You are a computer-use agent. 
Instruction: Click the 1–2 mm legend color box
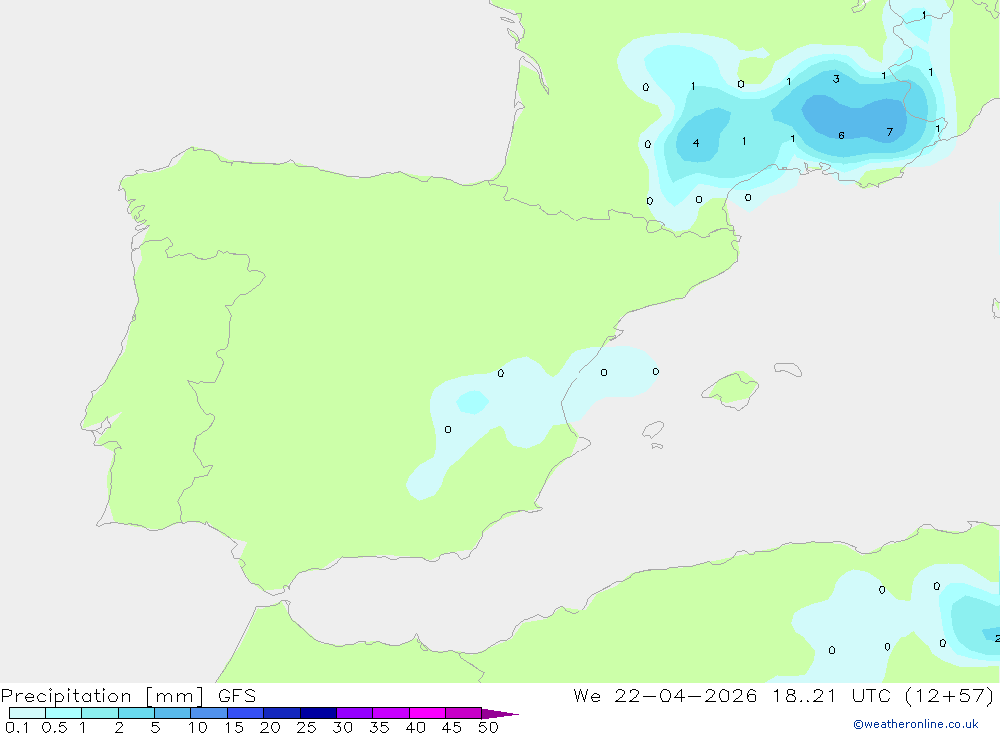pyautogui.click(x=99, y=713)
